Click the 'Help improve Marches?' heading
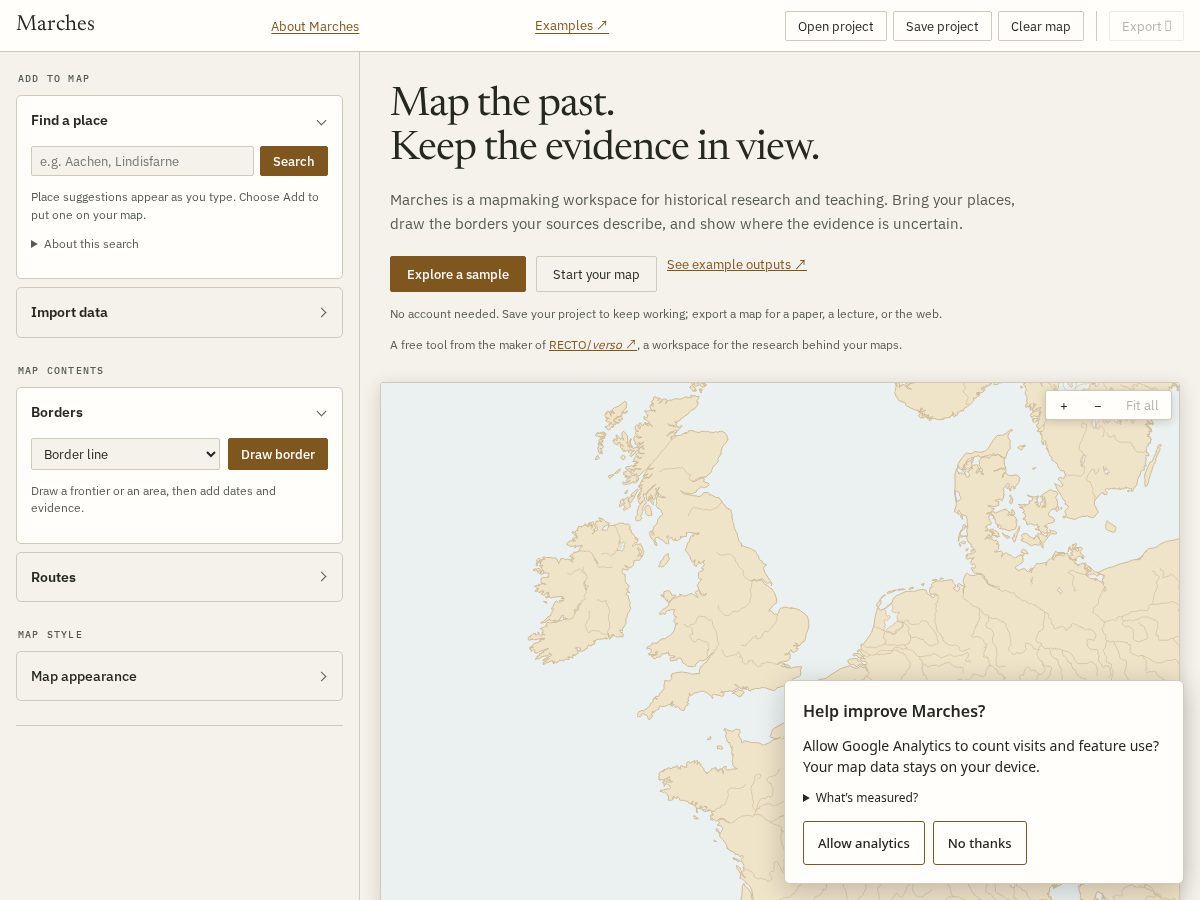The image size is (1200, 900). click(894, 711)
